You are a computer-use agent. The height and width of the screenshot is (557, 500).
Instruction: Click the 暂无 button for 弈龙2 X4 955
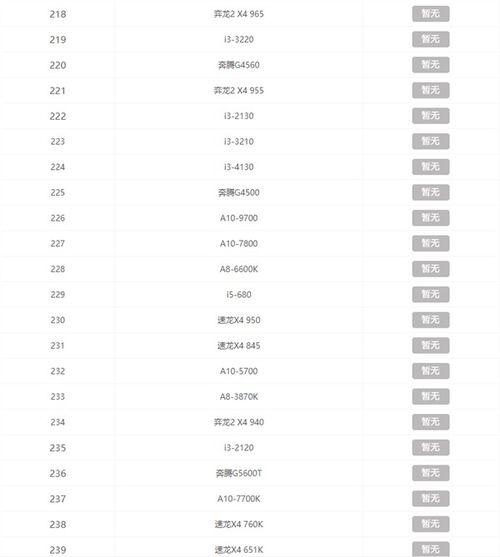pyautogui.click(x=430, y=90)
